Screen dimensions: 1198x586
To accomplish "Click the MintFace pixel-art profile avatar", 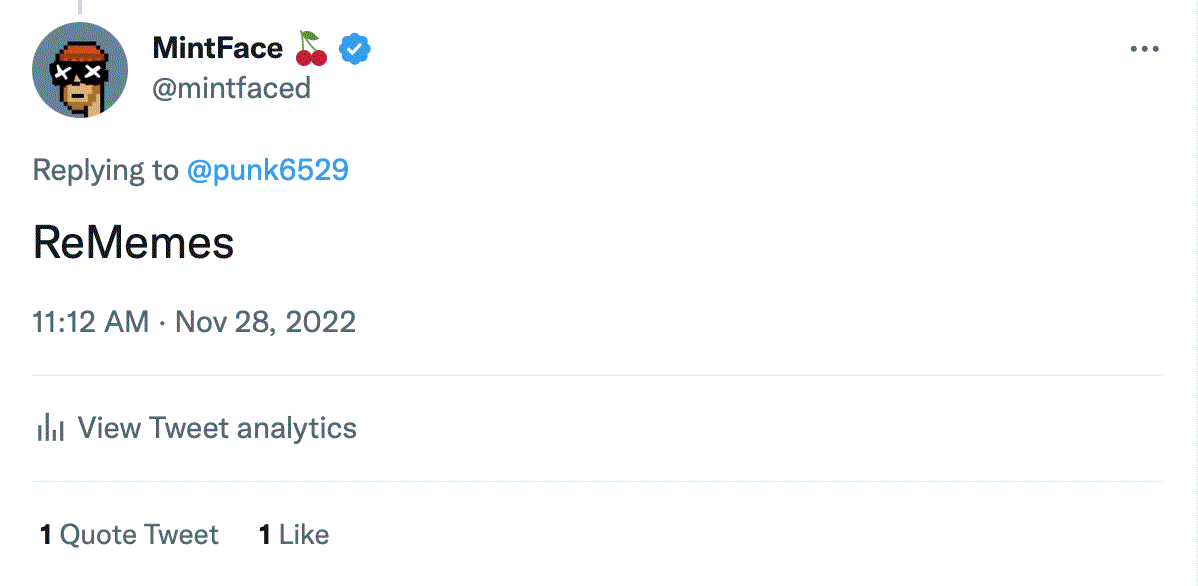I will [80, 70].
